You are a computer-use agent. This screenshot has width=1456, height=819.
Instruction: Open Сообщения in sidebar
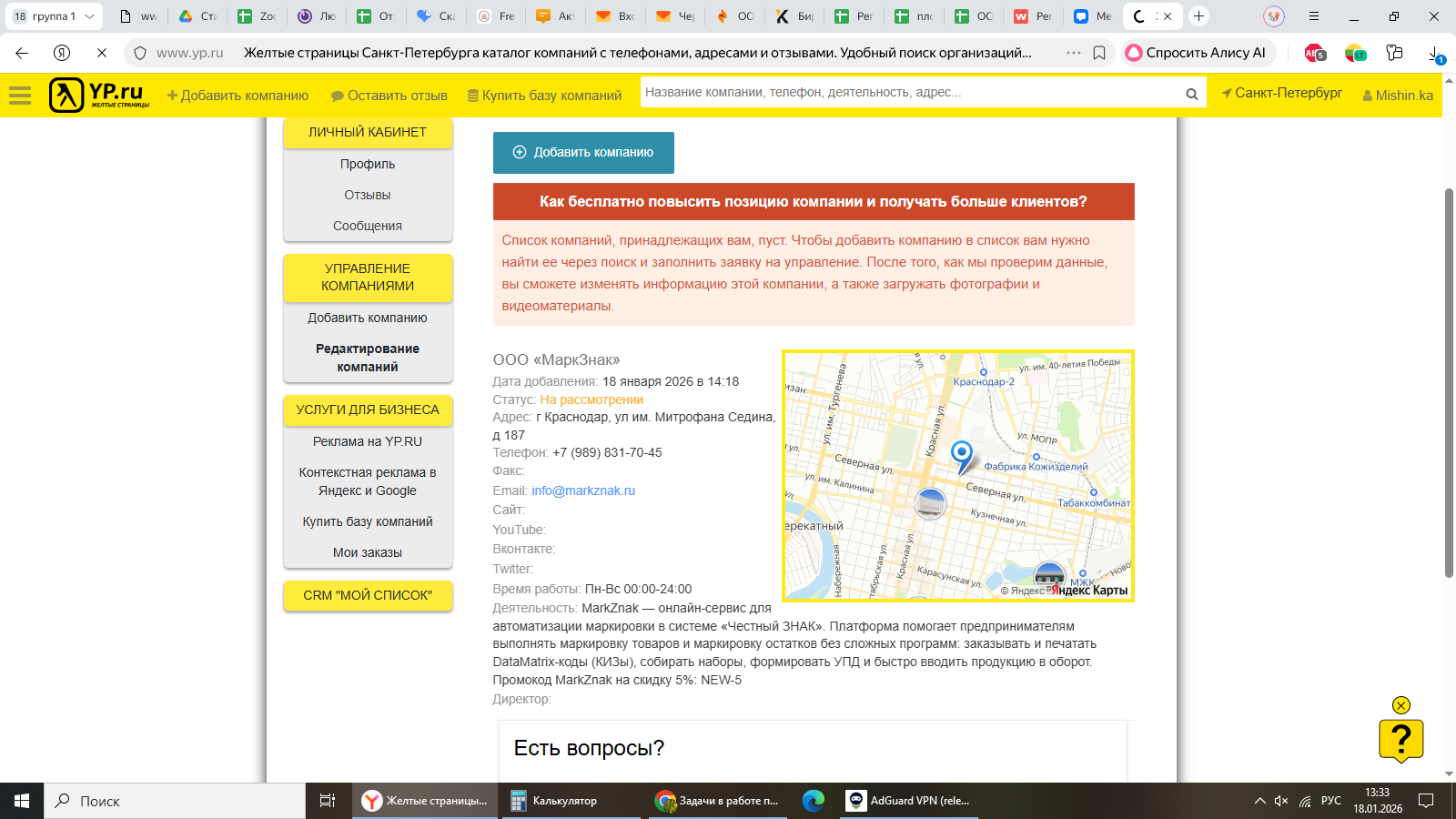click(x=368, y=226)
